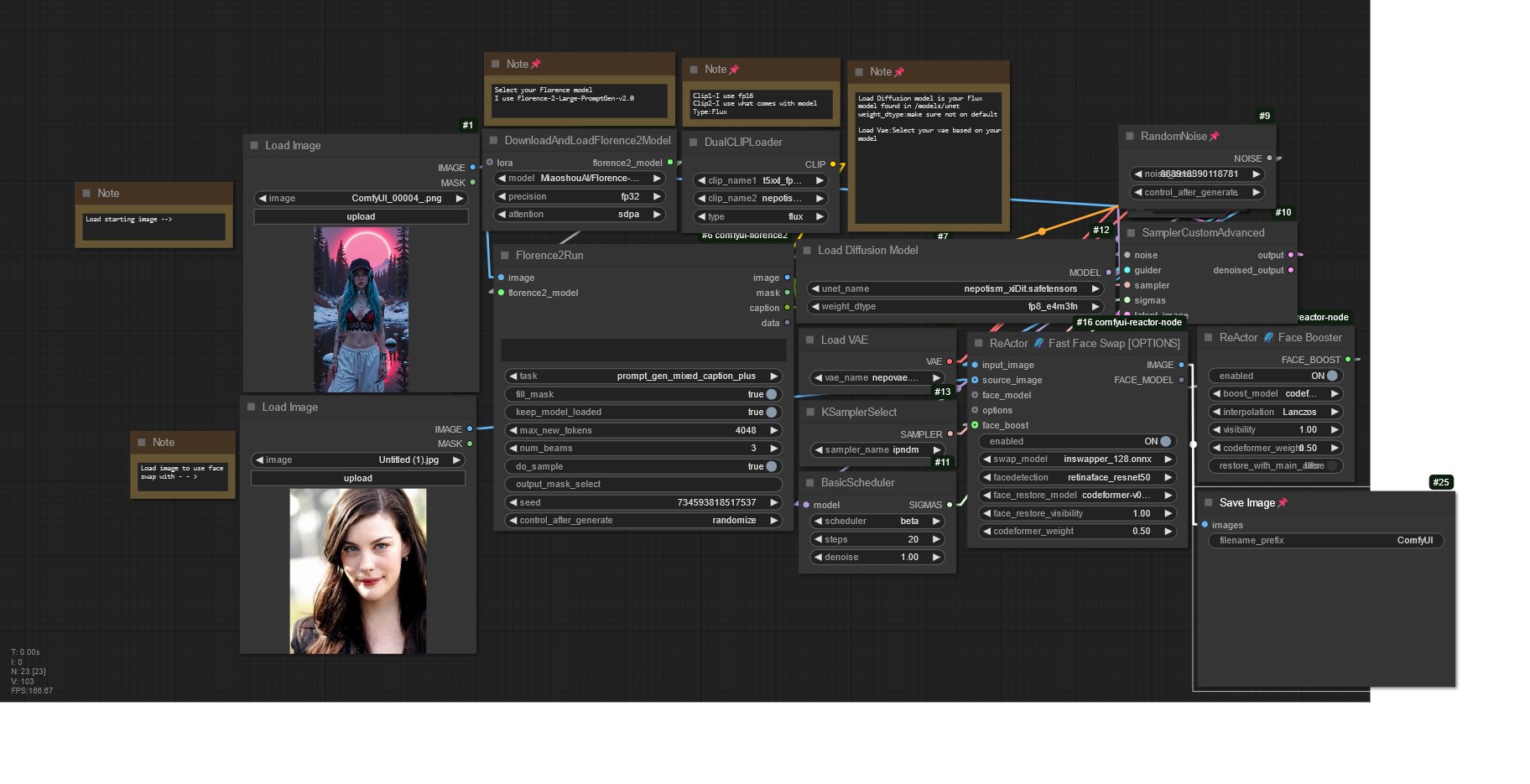The width and height of the screenshot is (1530, 784).
Task: Click the "Load starting image -->" note text
Action: tap(128, 220)
